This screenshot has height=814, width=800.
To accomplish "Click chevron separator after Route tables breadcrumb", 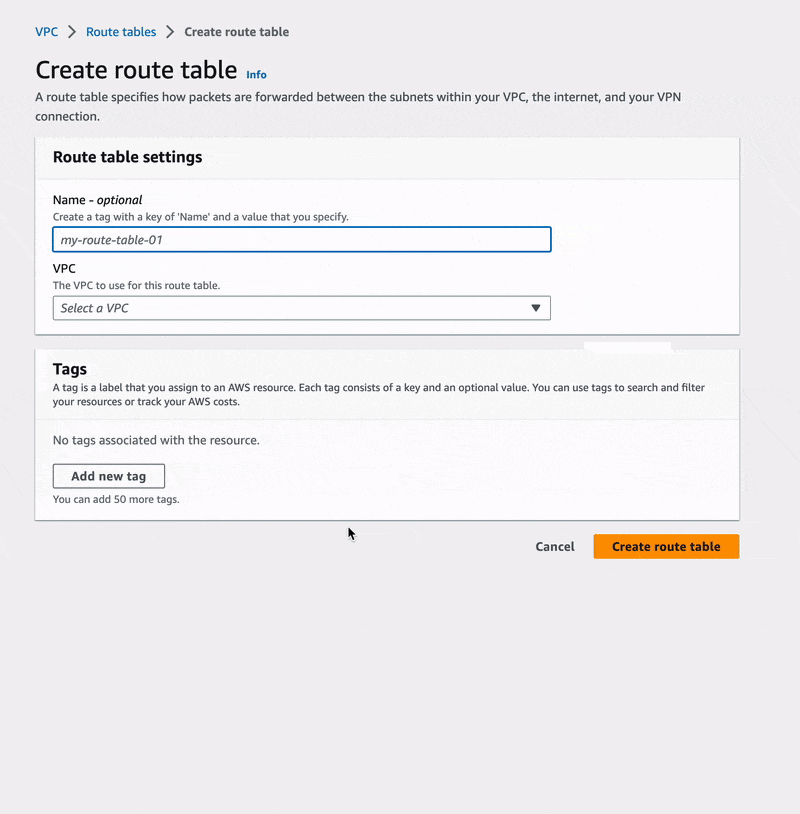I will [x=170, y=32].
